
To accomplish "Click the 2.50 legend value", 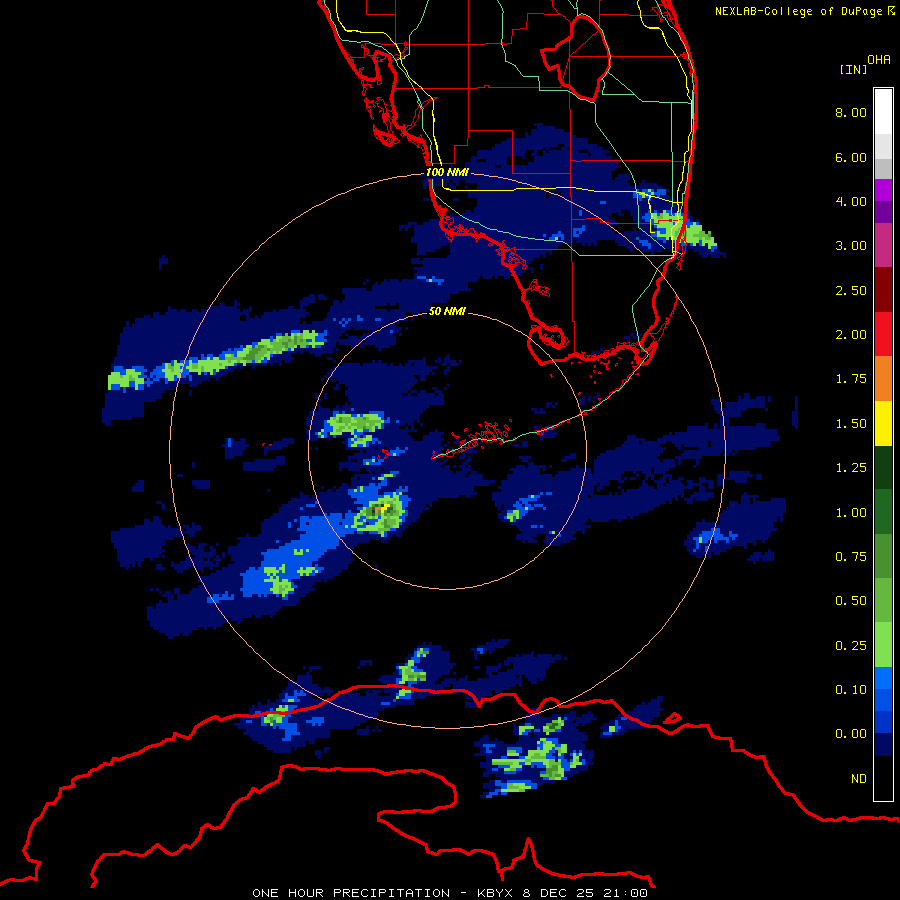I will coord(851,290).
